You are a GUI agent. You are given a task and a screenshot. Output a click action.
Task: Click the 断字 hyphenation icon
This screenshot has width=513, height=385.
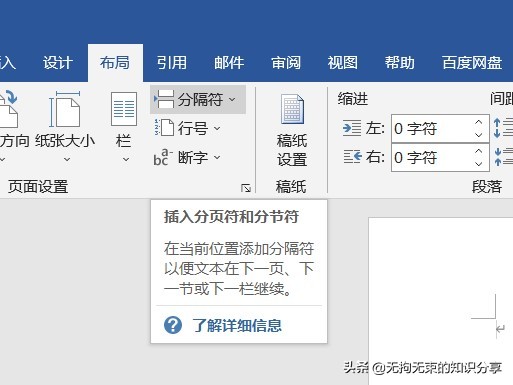tap(163, 157)
